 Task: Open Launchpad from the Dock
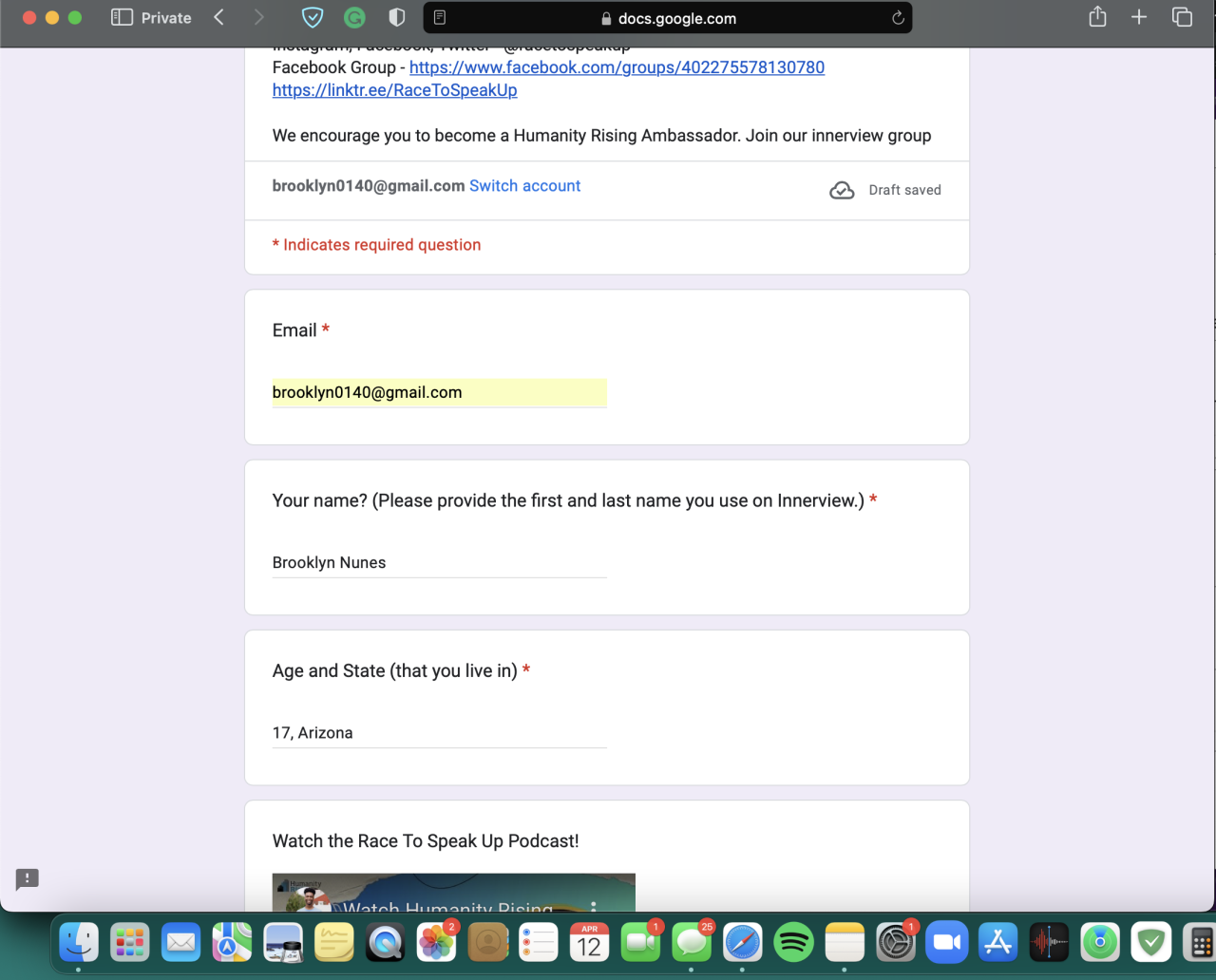tap(130, 943)
